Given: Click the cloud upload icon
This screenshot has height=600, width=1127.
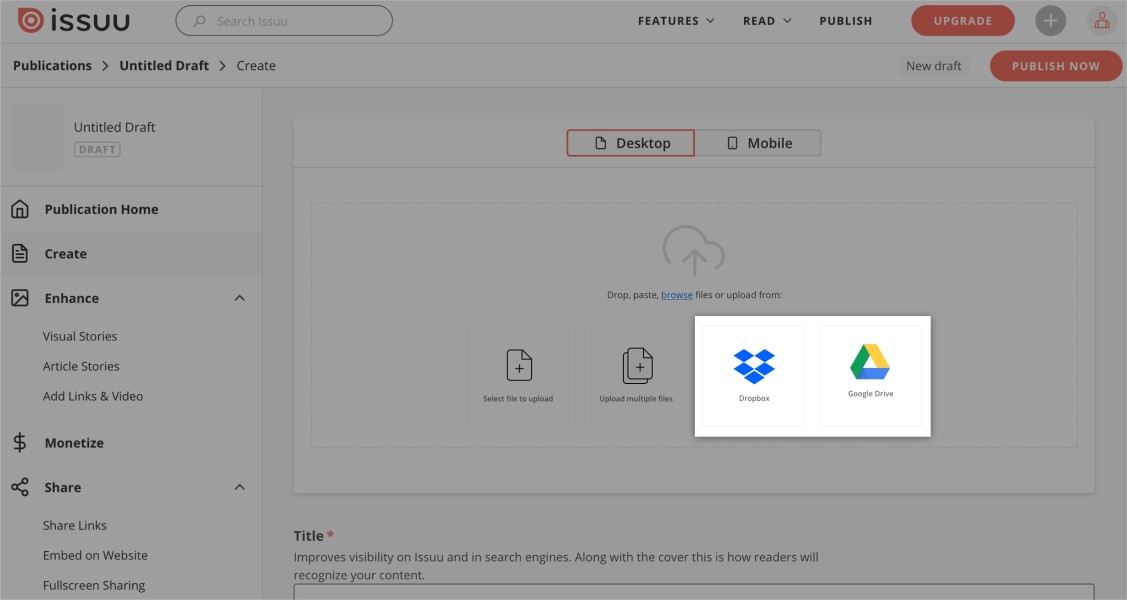Looking at the screenshot, I should tap(694, 251).
